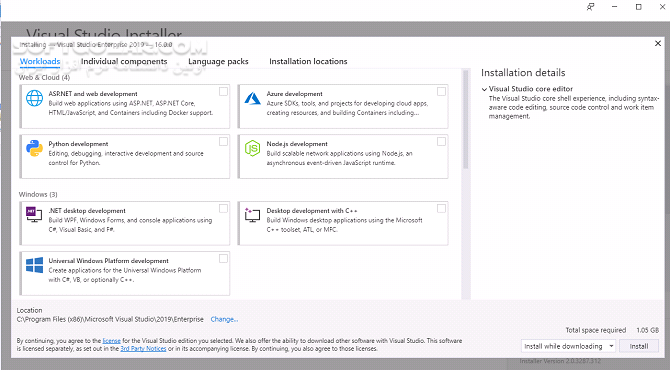Viewport: 670px width, 370px height.
Task: Enable the Python development workload checkbox
Action: (223, 141)
